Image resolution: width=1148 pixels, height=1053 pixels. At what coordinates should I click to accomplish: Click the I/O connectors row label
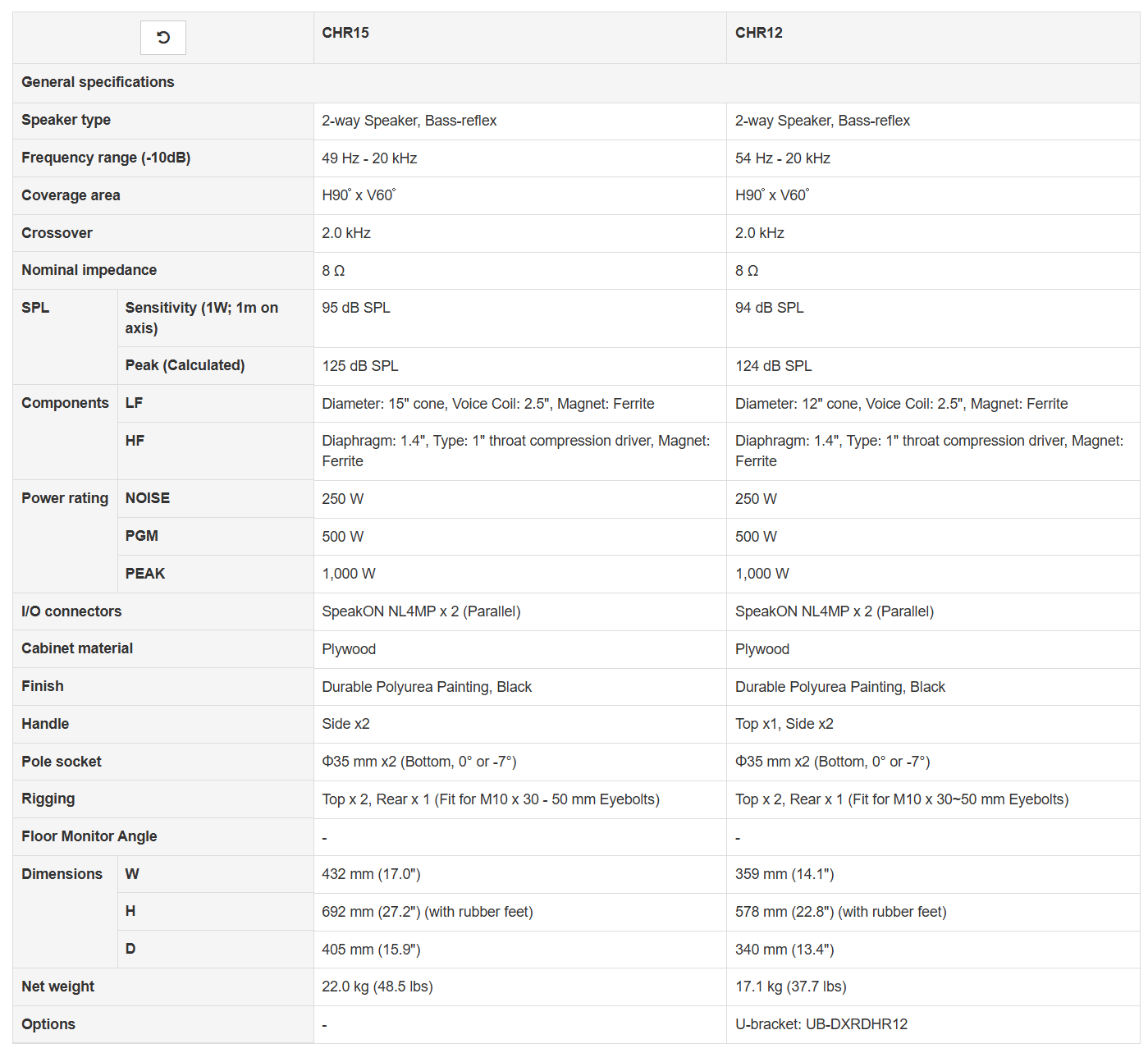coord(71,611)
